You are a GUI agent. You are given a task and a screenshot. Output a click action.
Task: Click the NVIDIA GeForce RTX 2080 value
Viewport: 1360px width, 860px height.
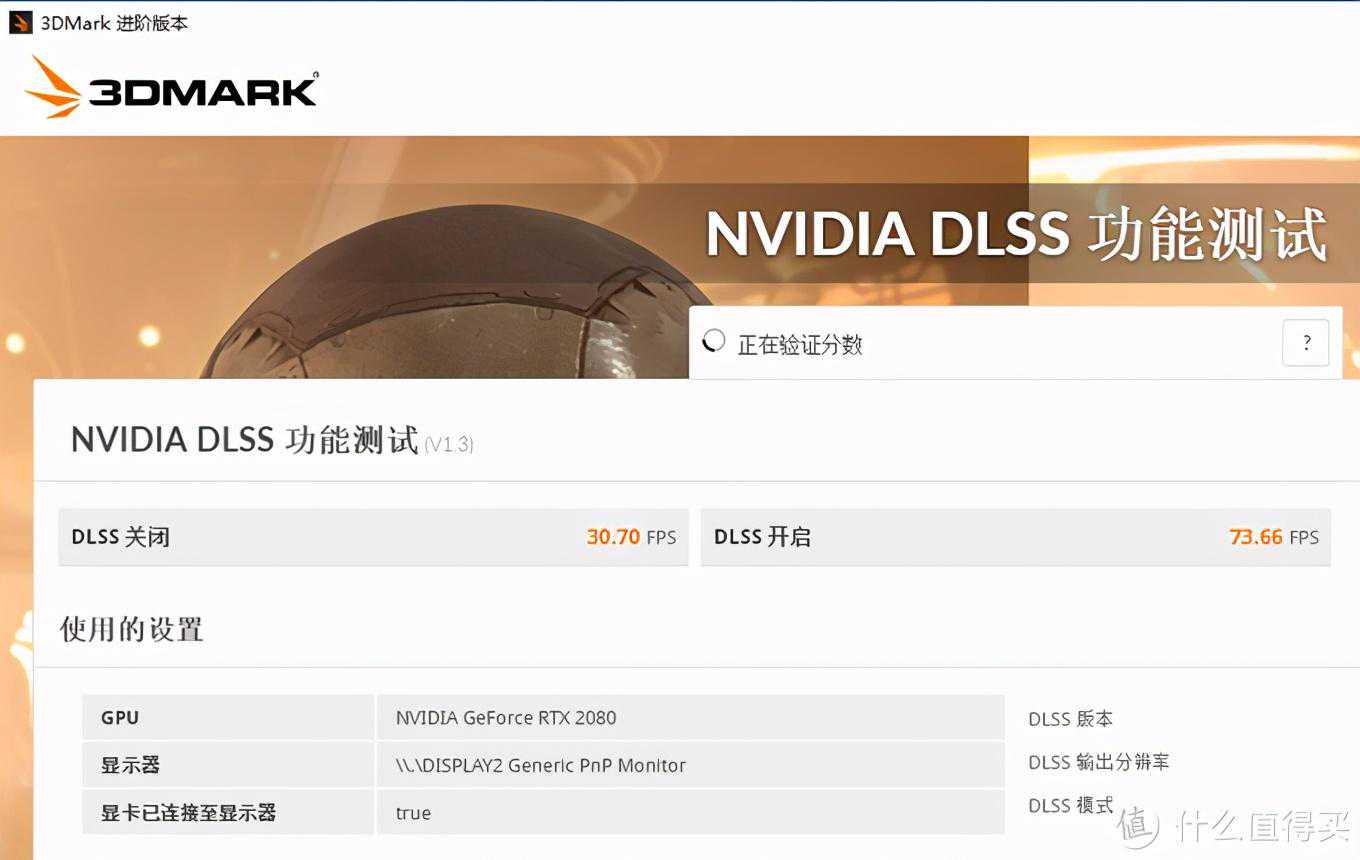(506, 717)
